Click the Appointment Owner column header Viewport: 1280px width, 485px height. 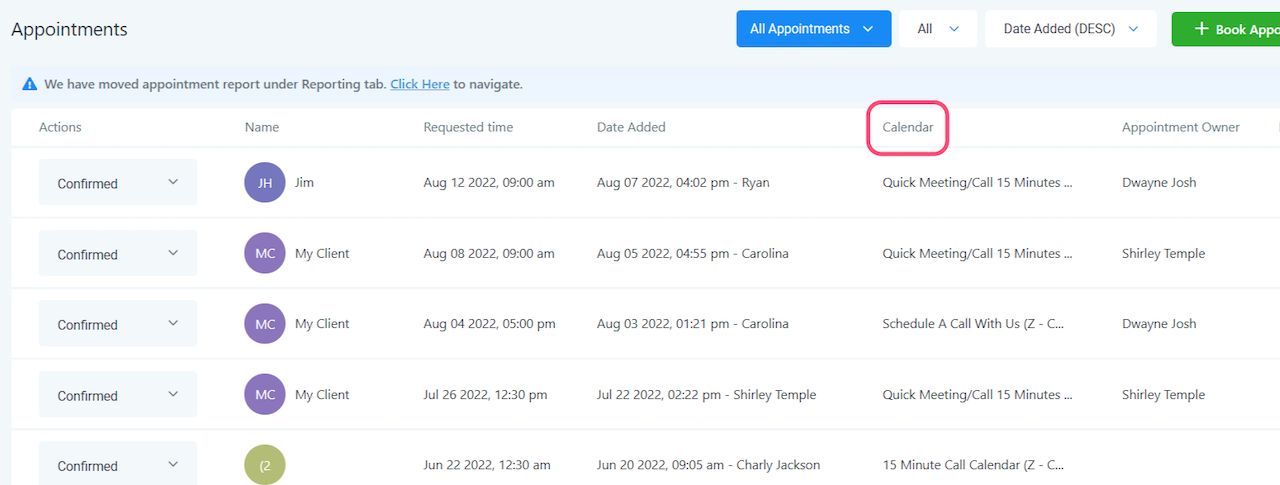[1181, 127]
